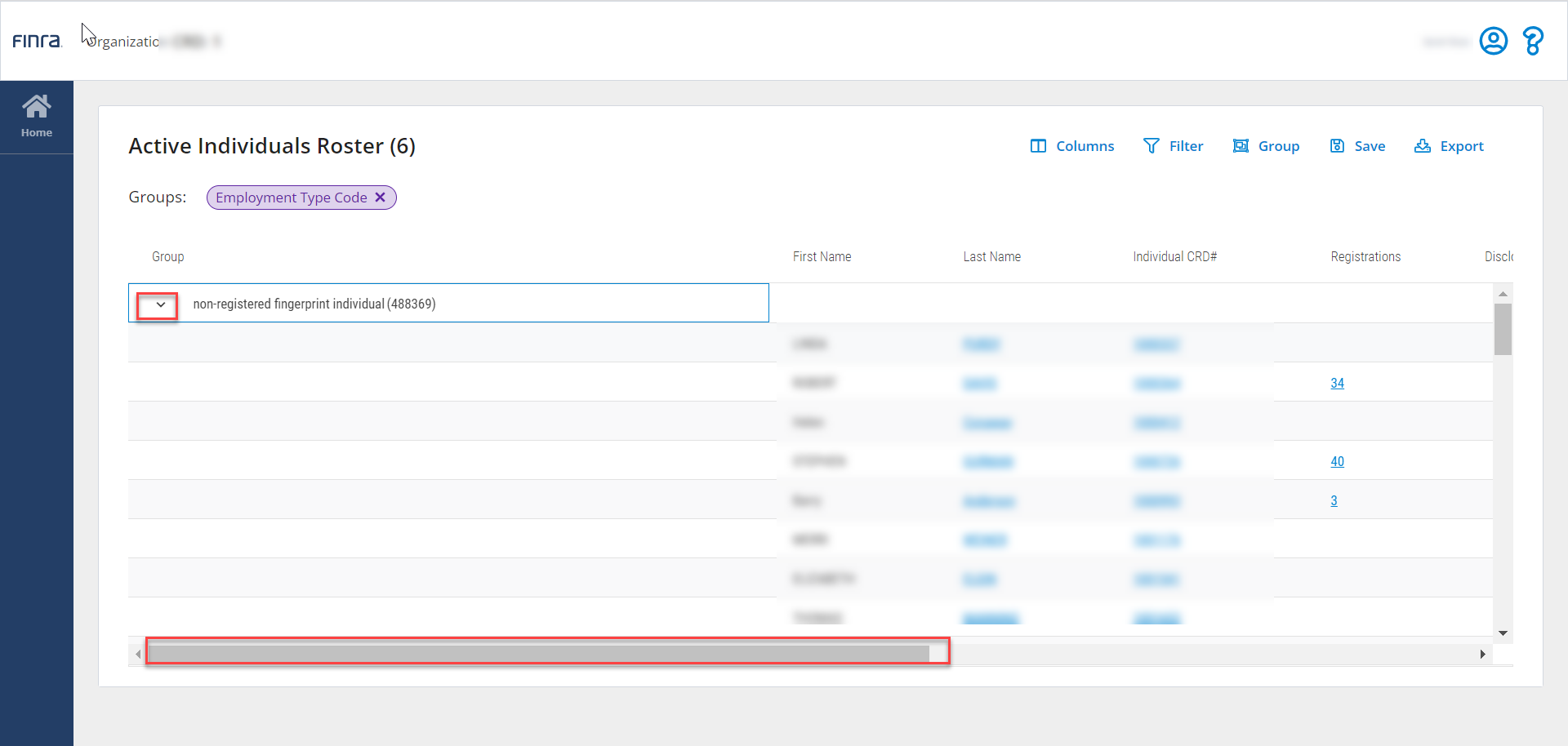Open the registration count link showing 40
The height and width of the screenshot is (746, 1568).
(x=1337, y=461)
